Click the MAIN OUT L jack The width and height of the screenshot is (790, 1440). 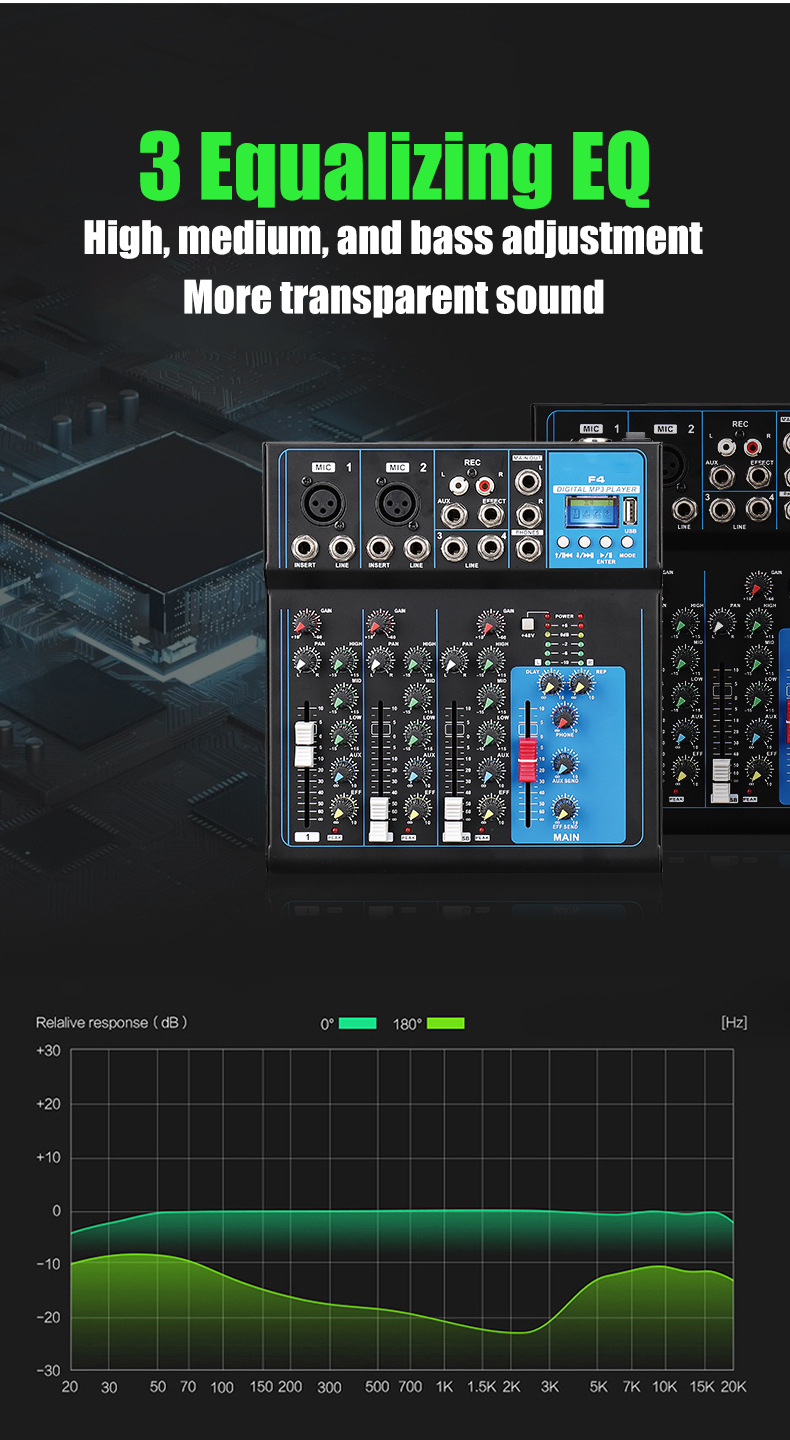pos(527,481)
